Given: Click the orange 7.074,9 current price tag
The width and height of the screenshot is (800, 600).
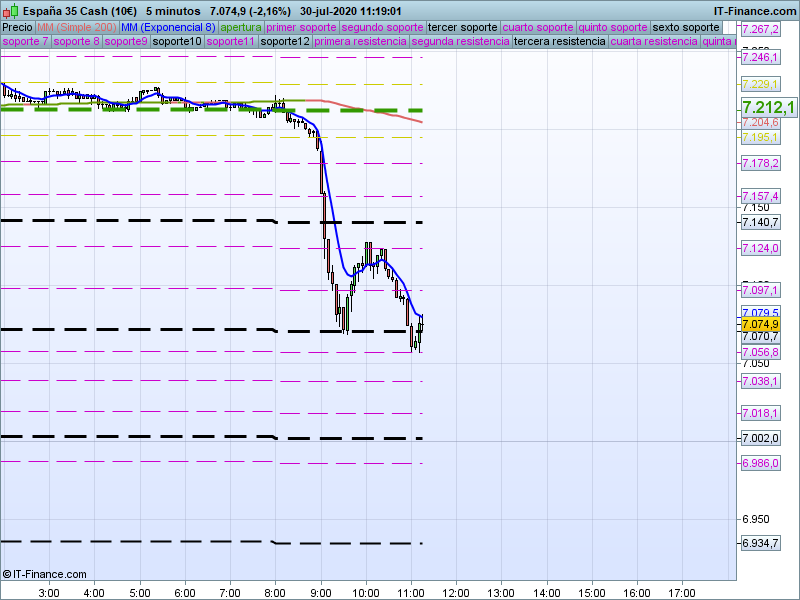Looking at the screenshot, I should [760, 324].
